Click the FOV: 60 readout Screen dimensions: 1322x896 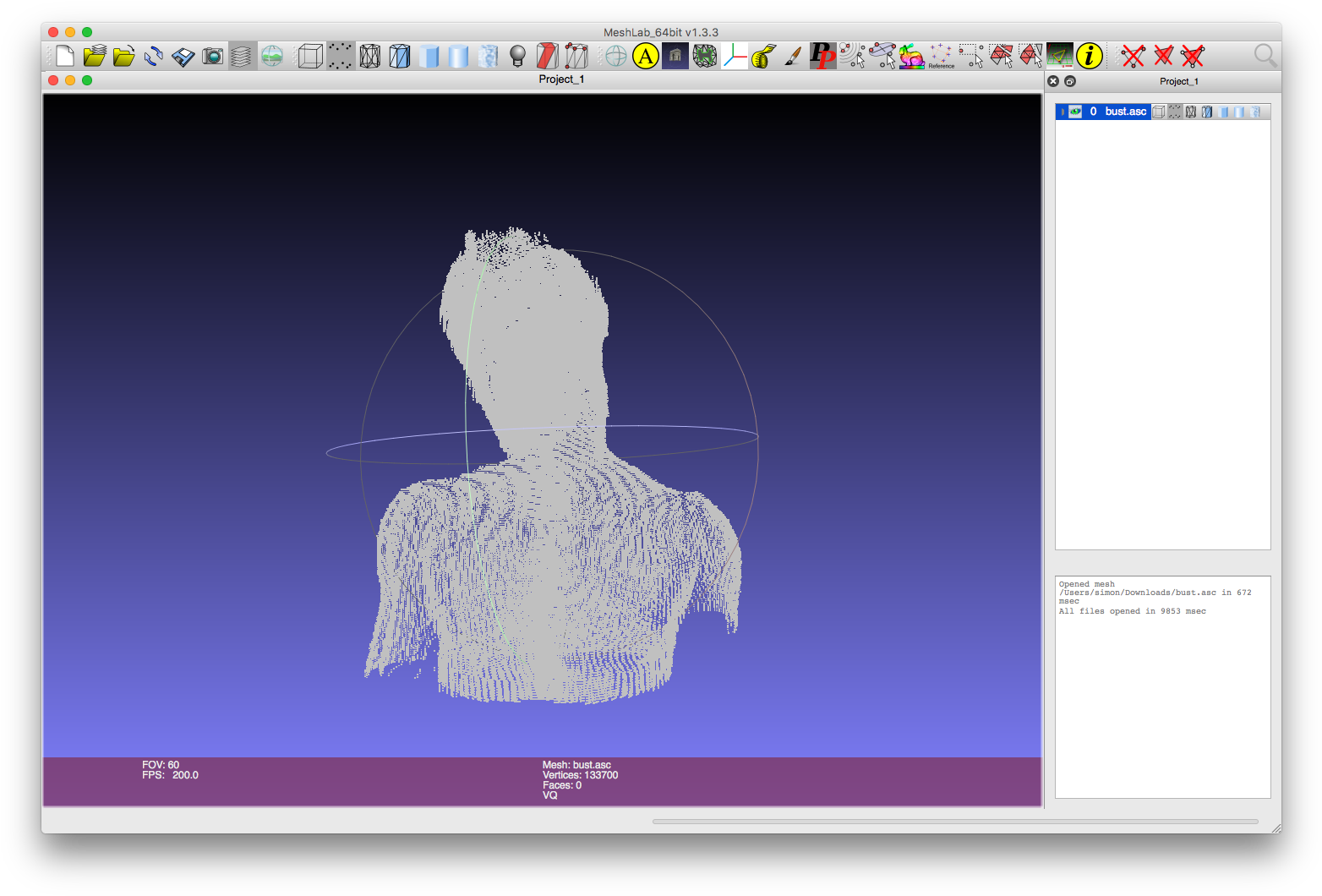[161, 765]
